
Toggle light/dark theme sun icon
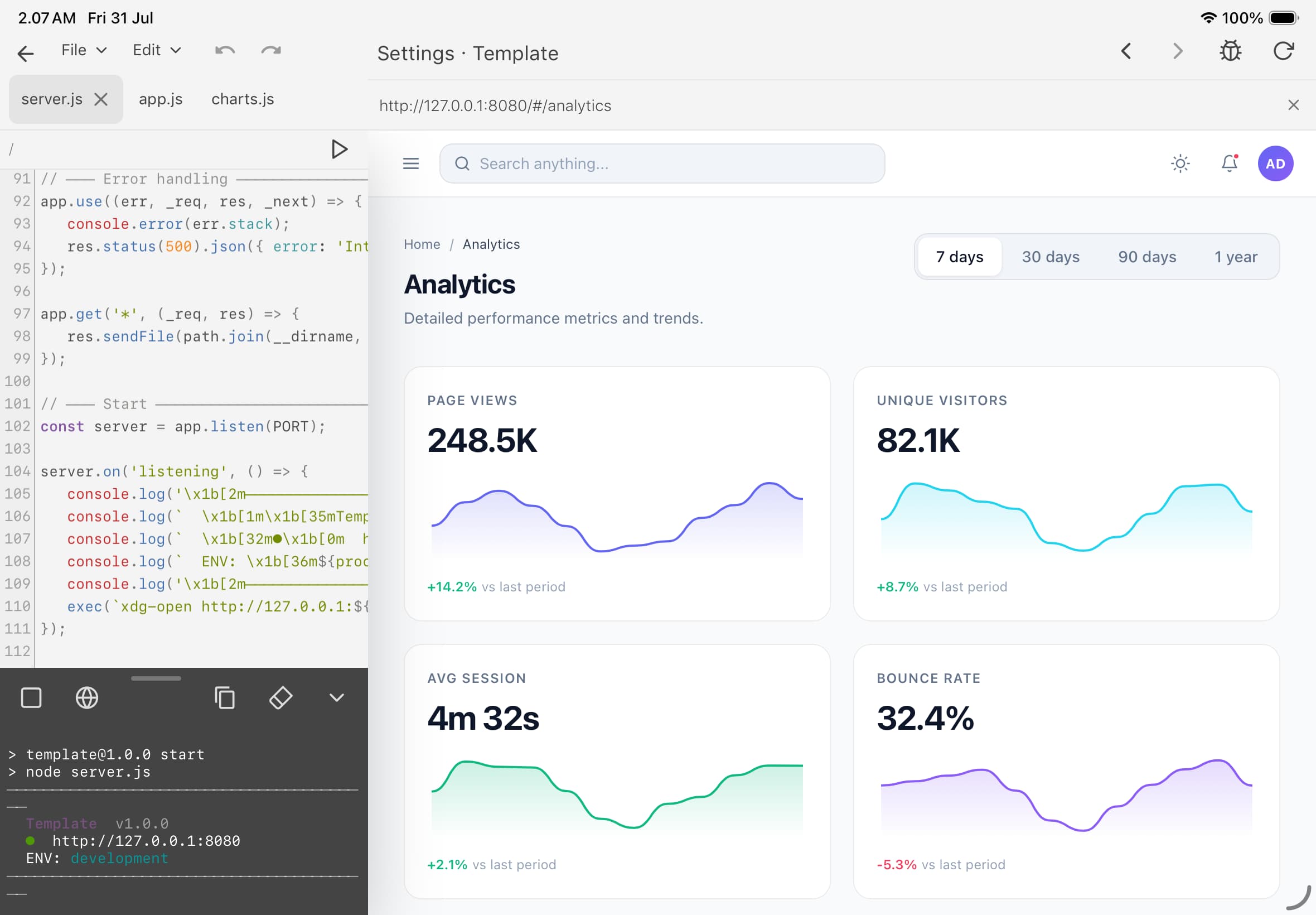(x=1180, y=164)
